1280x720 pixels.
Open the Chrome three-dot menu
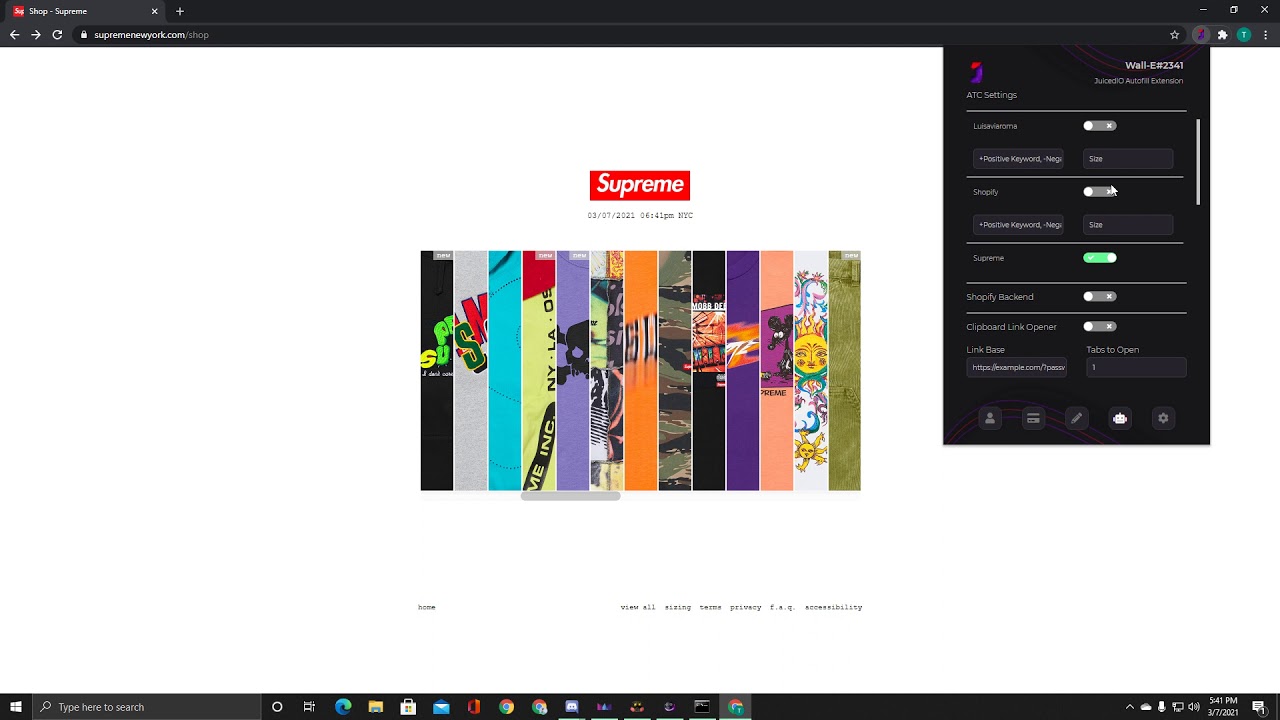(1265, 35)
